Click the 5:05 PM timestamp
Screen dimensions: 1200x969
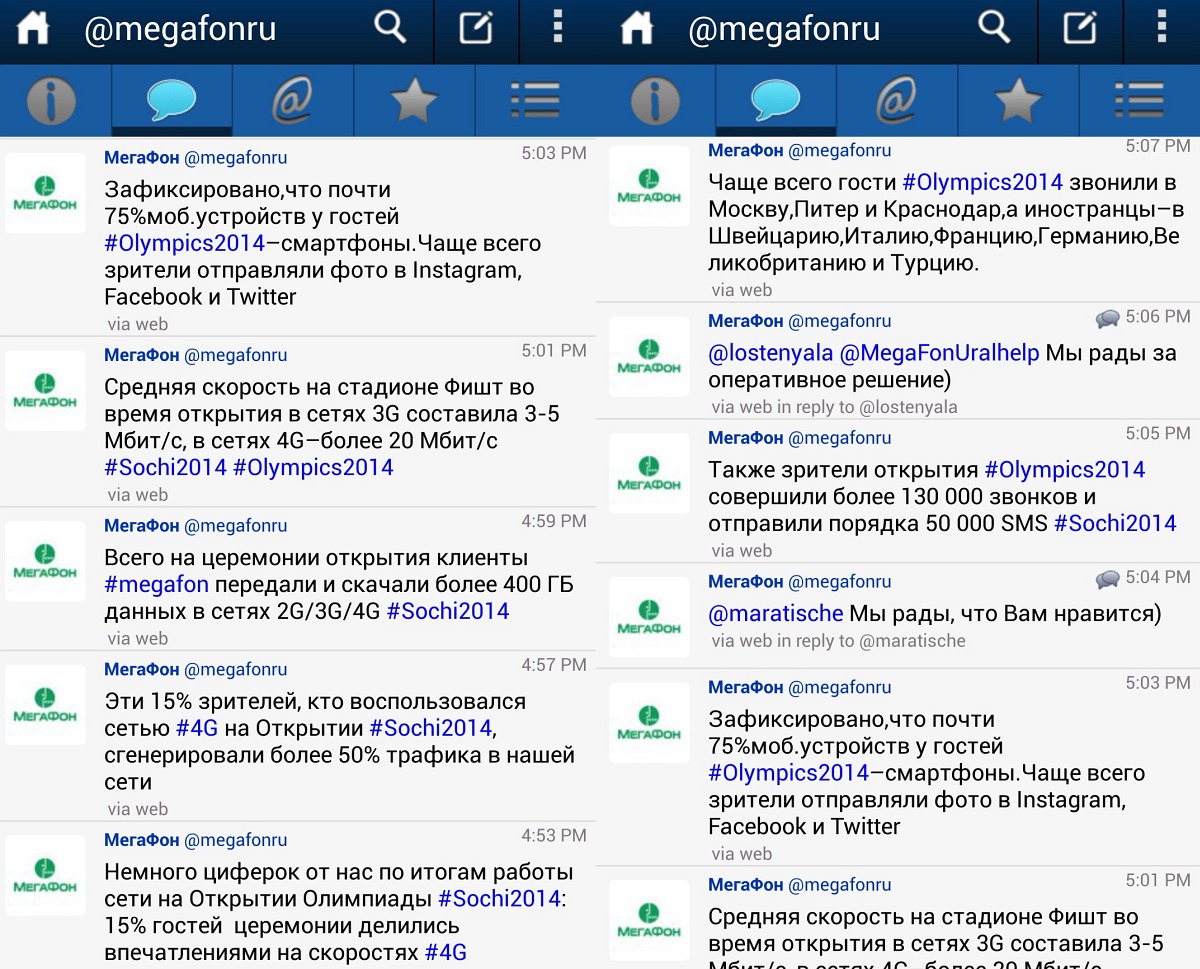[x=1158, y=433]
